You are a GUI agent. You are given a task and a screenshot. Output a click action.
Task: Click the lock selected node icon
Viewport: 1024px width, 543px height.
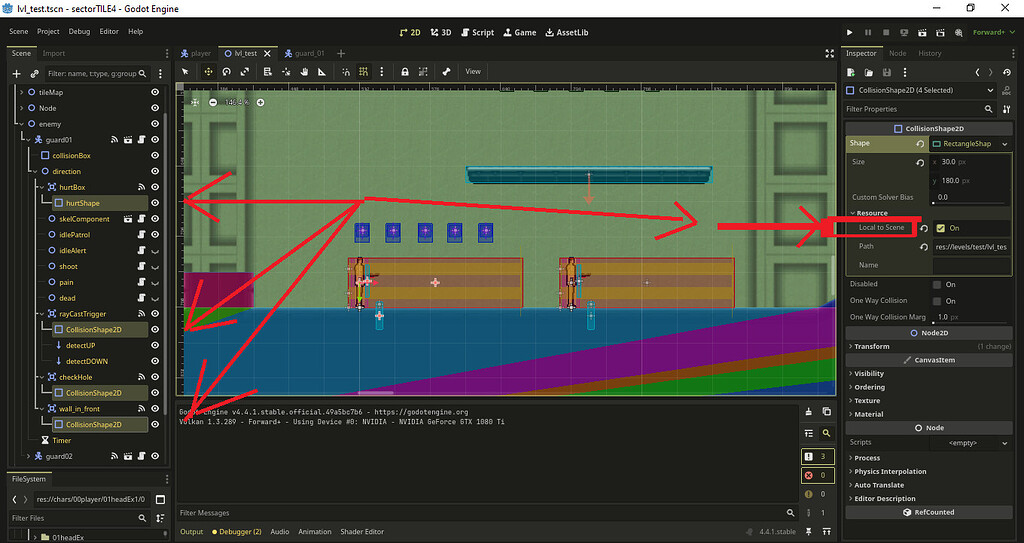(x=404, y=72)
